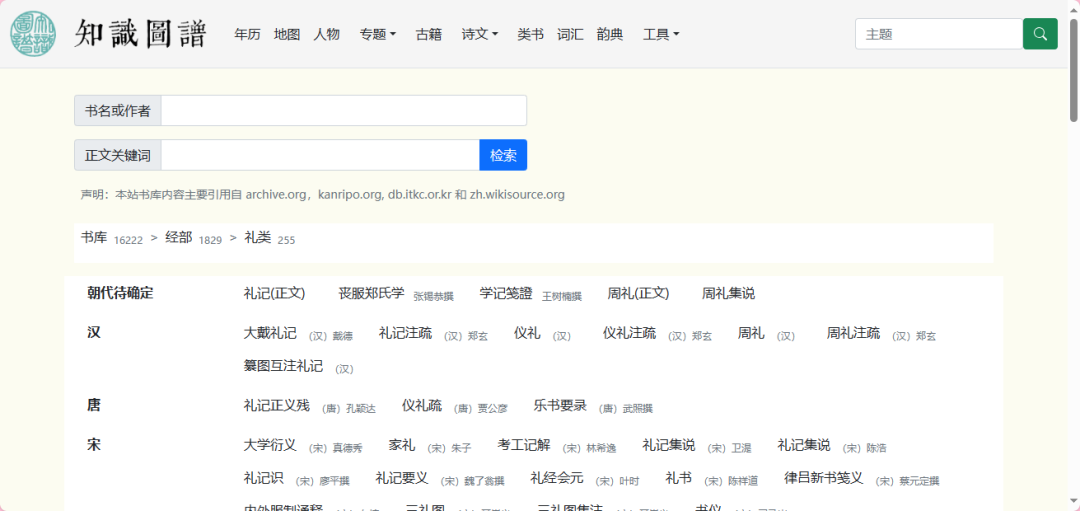1080x511 pixels.
Task: Open the book 律吕新书笺义
Action: click(x=824, y=478)
